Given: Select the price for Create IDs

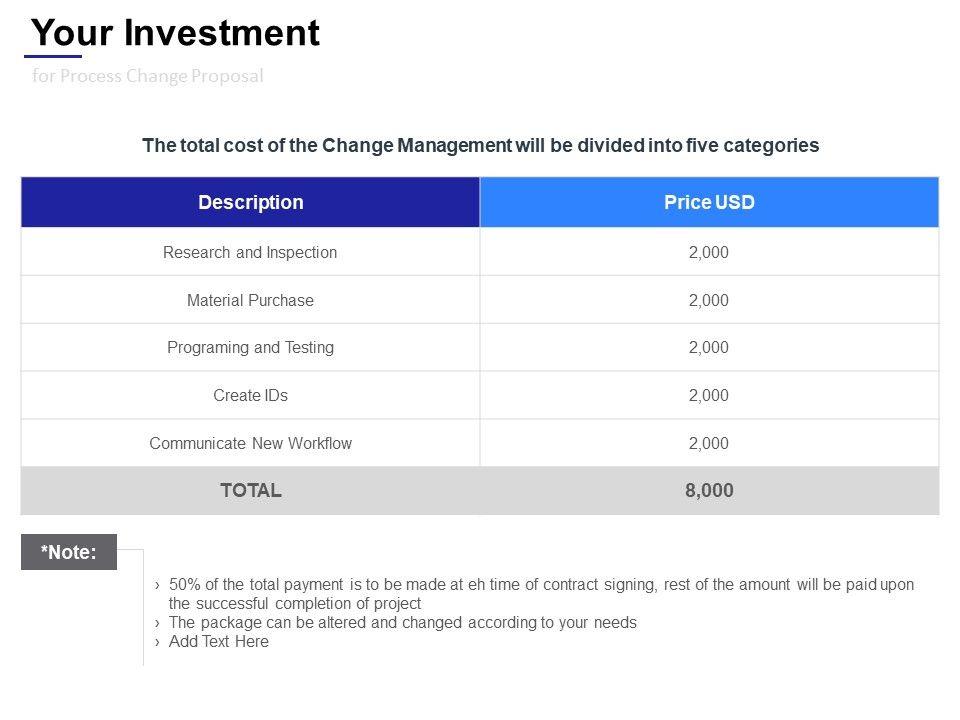Looking at the screenshot, I should [709, 395].
